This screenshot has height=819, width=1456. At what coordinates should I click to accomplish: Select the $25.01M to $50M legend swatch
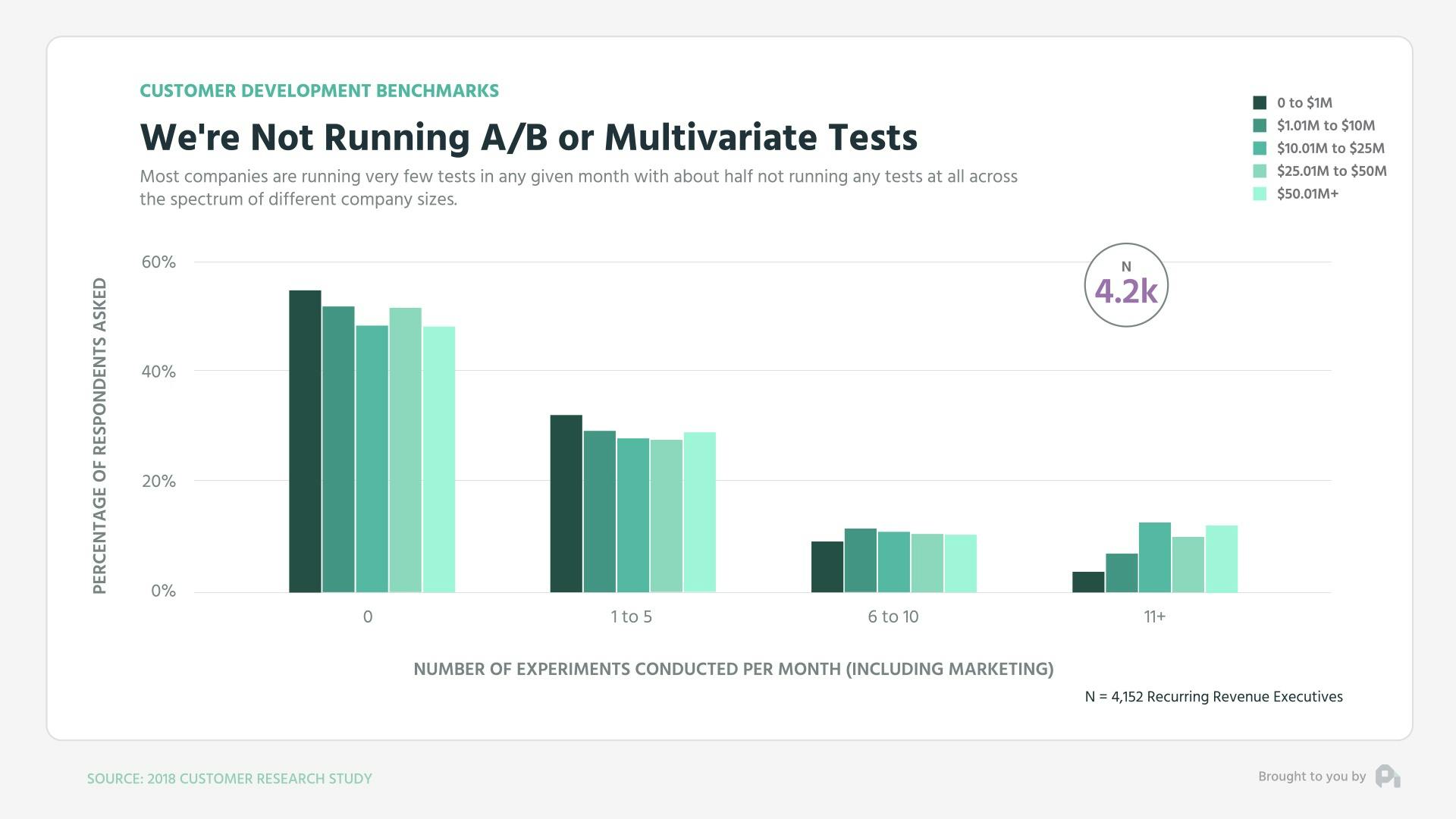1259,171
